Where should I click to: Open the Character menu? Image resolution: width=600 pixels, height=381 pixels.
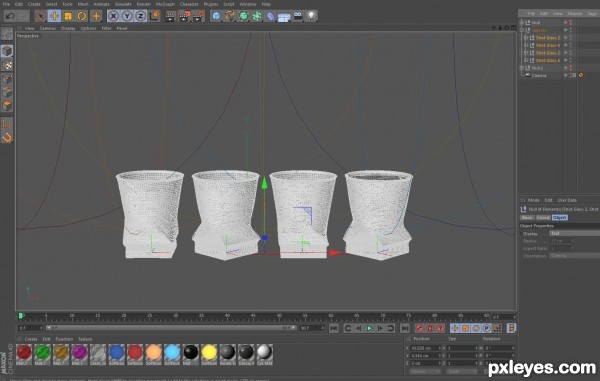pos(189,4)
